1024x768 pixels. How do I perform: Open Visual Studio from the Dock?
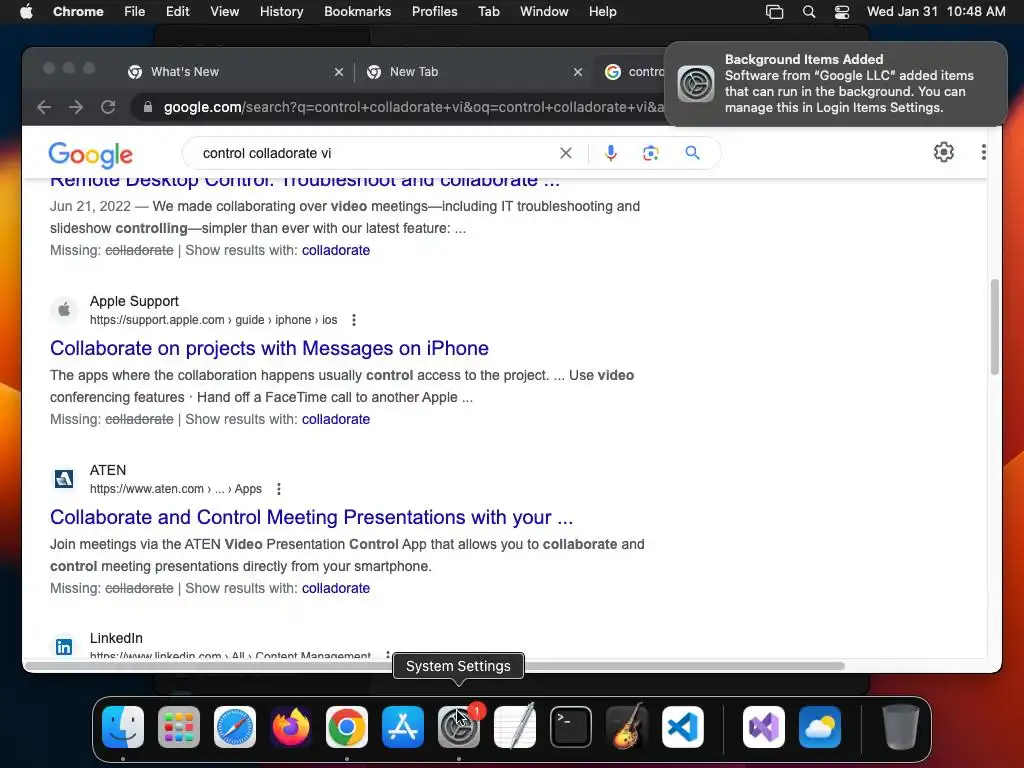[x=764, y=727]
